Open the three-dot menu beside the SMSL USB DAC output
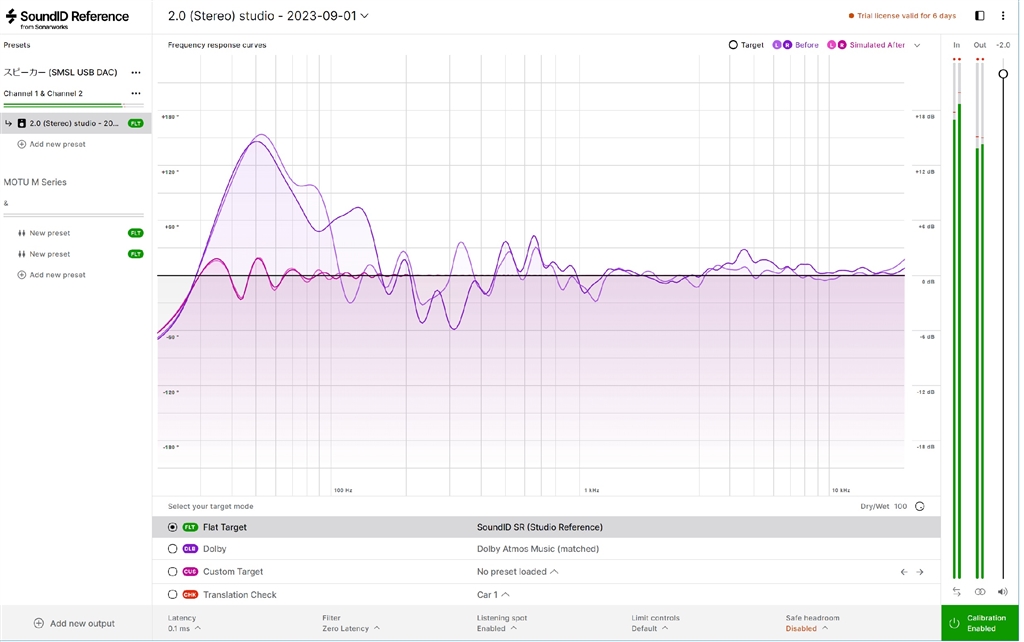Screen dimensions: 1024x642 click(x=136, y=72)
